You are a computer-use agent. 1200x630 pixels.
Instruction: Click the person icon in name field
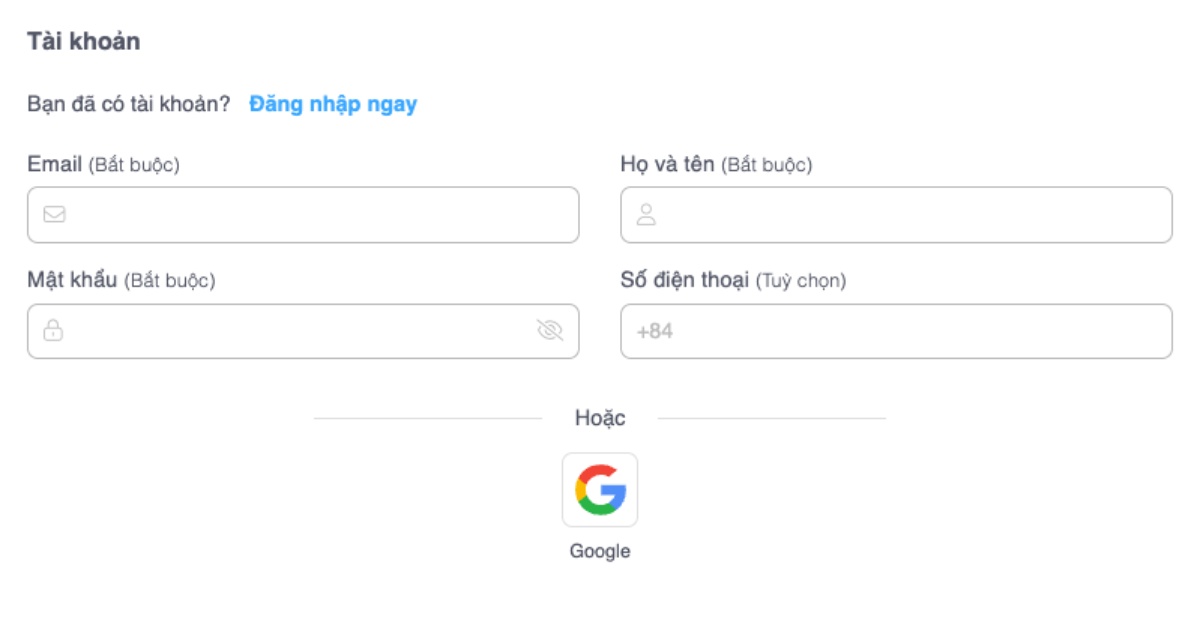(x=646, y=214)
